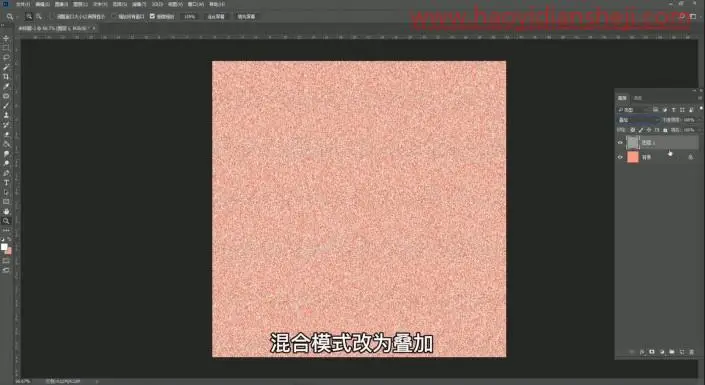This screenshot has height=385, width=705.
Task: Toggle lock position icon
Action: 649,130
